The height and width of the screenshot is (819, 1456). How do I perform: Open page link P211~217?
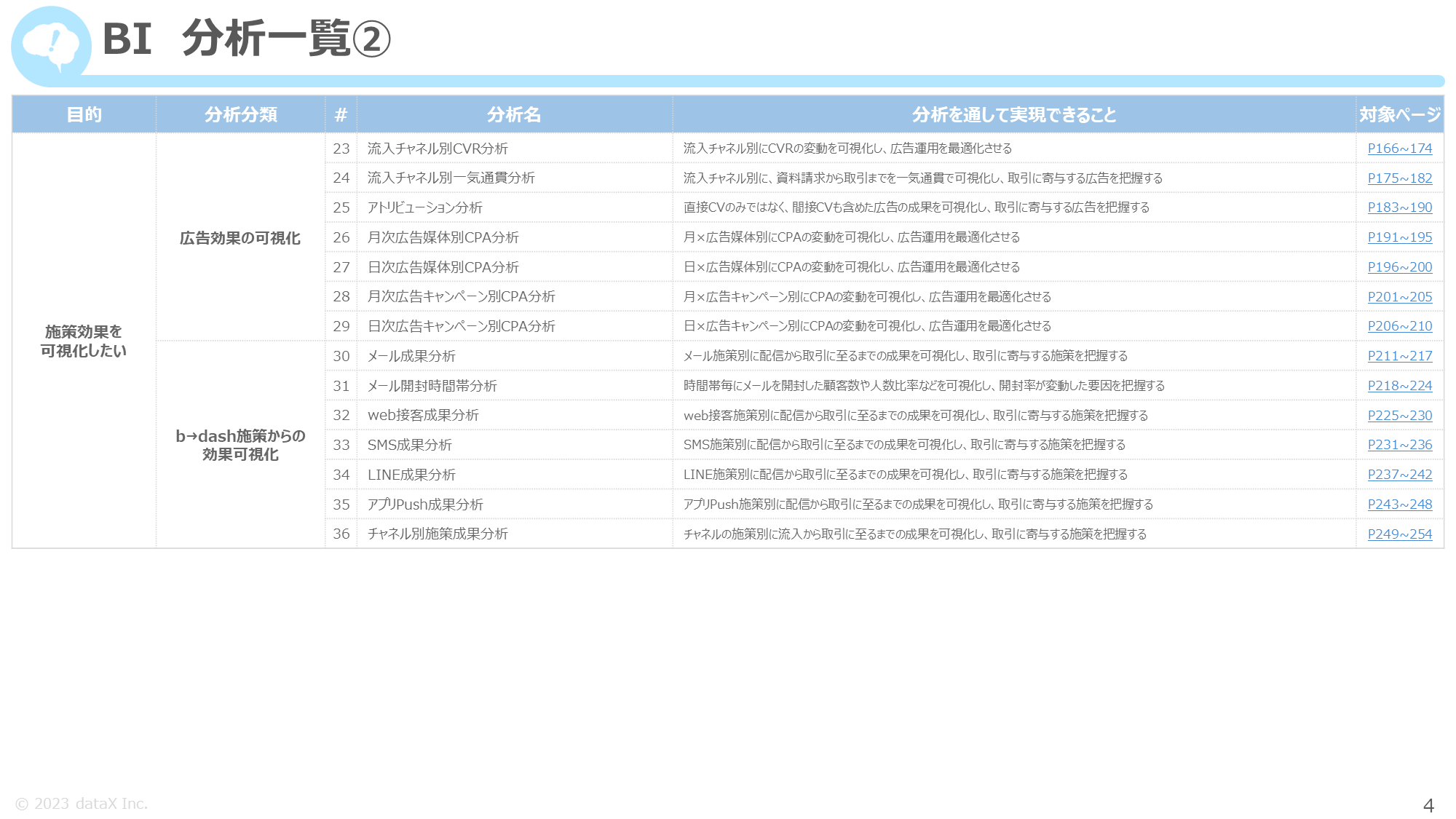(1399, 356)
